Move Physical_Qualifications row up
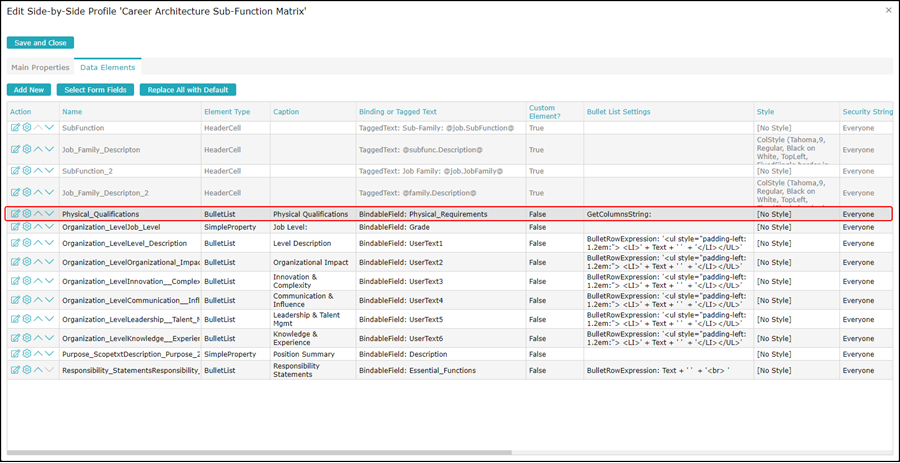 pyautogui.click(x=38, y=214)
